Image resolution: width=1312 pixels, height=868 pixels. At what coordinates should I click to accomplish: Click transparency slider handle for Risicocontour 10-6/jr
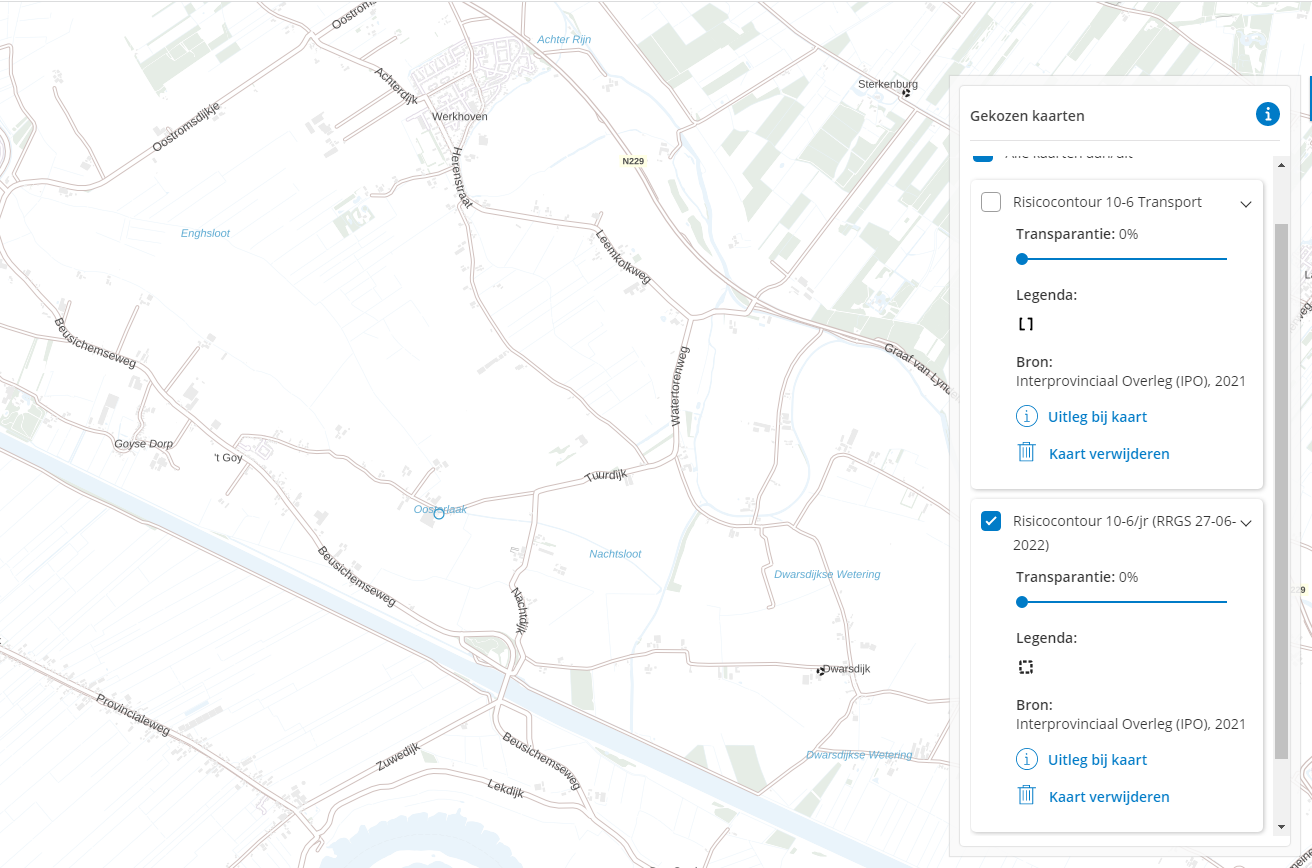click(x=1022, y=602)
